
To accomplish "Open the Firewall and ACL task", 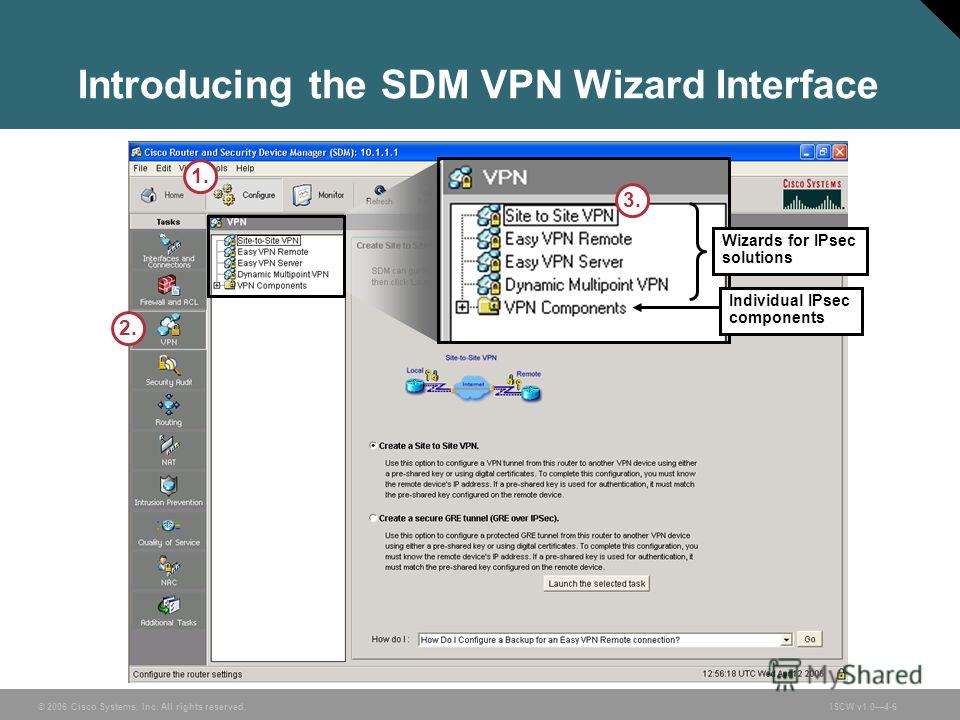I will (168, 291).
